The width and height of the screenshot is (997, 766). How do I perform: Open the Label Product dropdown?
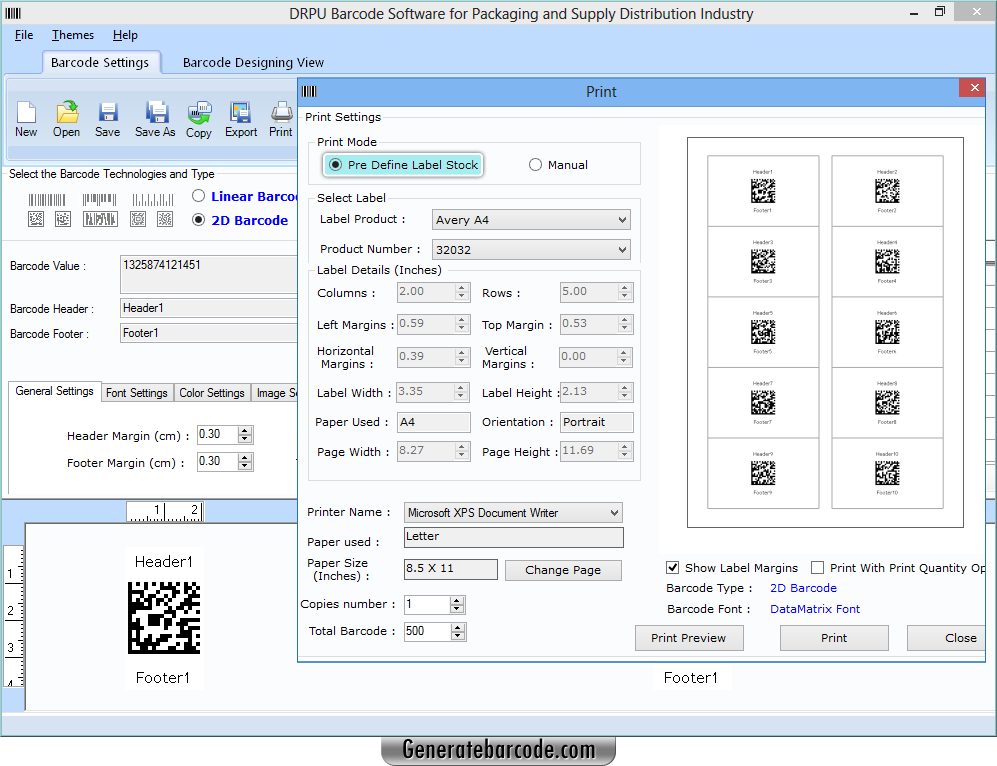624,219
